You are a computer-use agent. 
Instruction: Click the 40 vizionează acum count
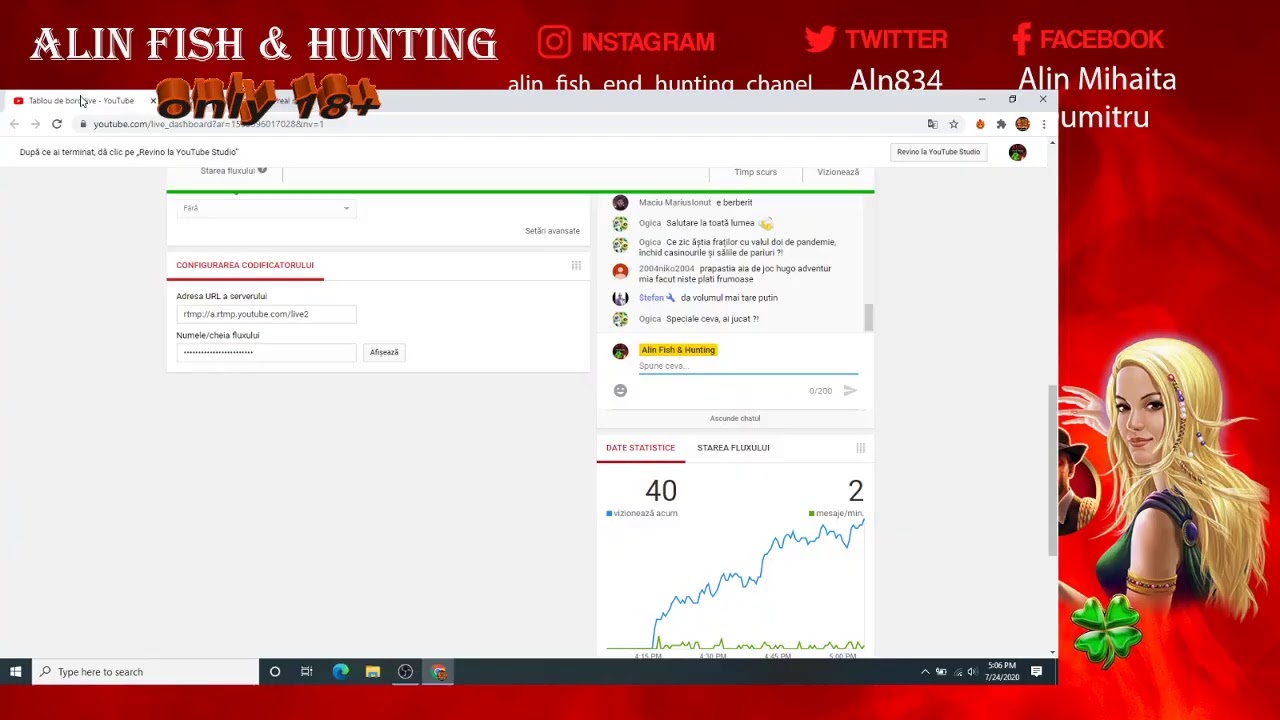click(x=660, y=491)
